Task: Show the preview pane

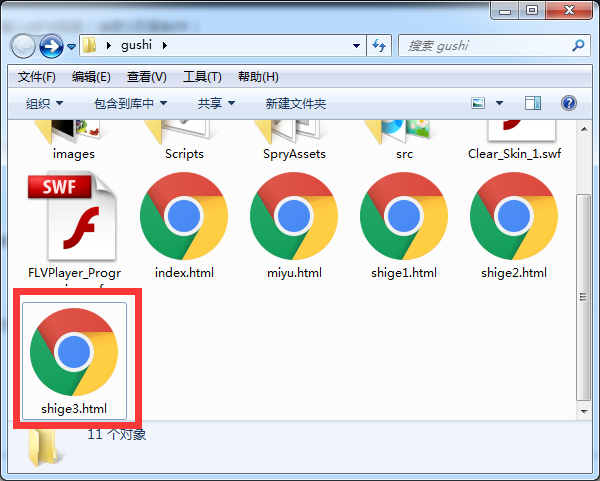Action: coord(533,103)
